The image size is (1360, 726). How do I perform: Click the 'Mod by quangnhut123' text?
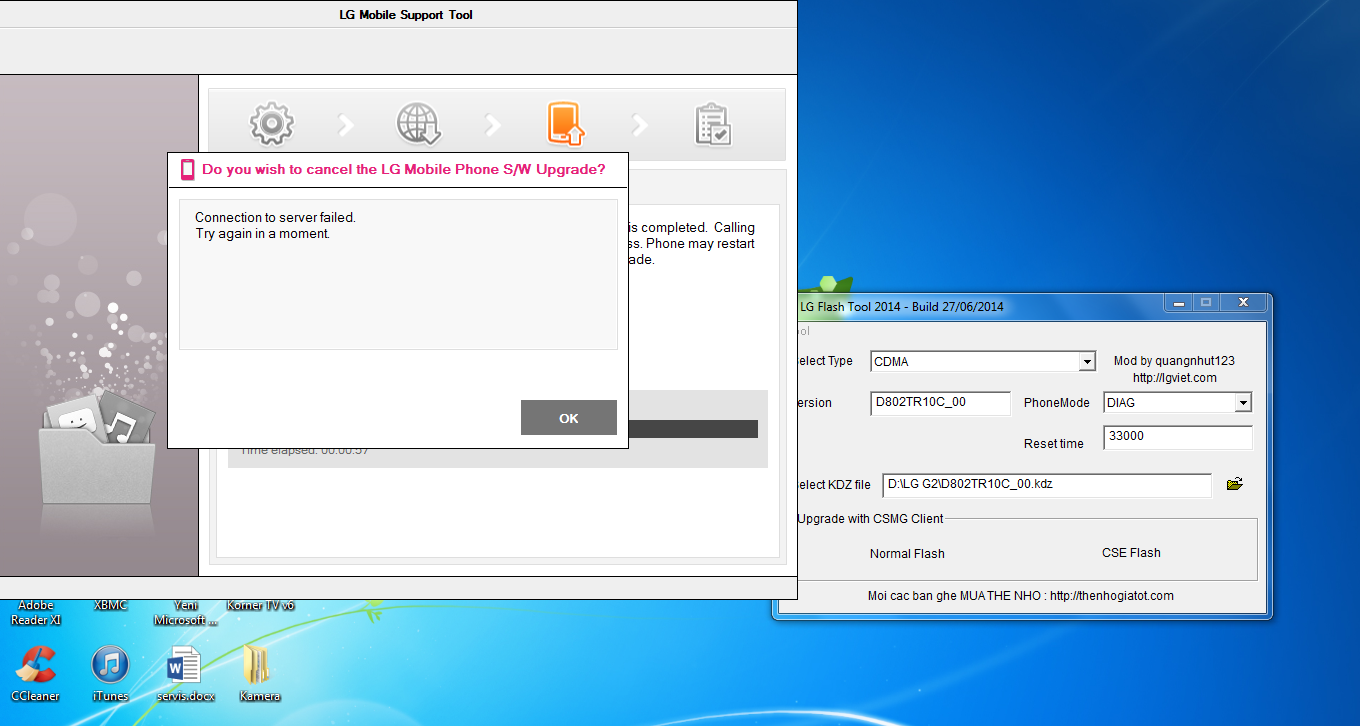[x=1174, y=361]
